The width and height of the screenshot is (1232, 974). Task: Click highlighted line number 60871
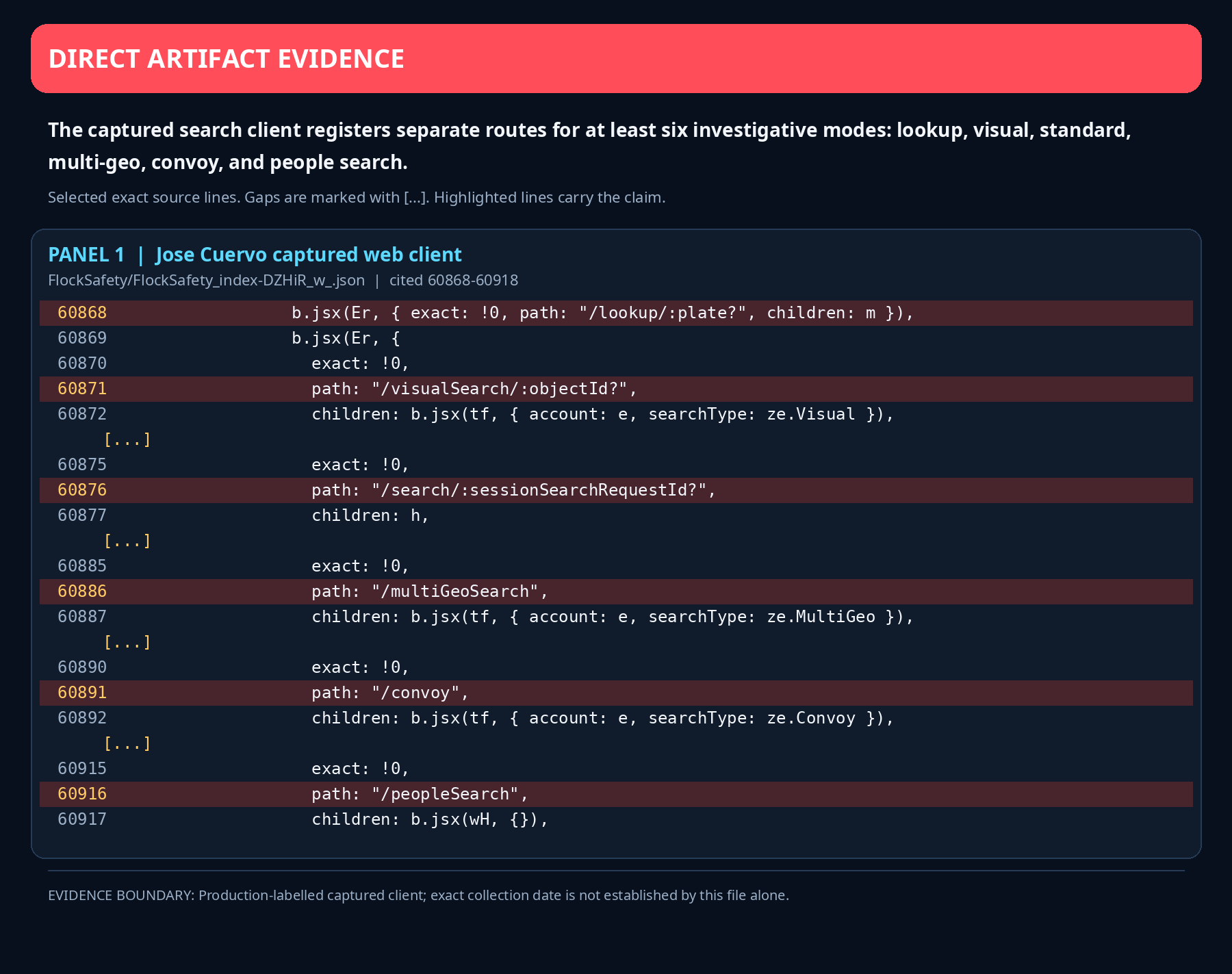(82, 389)
